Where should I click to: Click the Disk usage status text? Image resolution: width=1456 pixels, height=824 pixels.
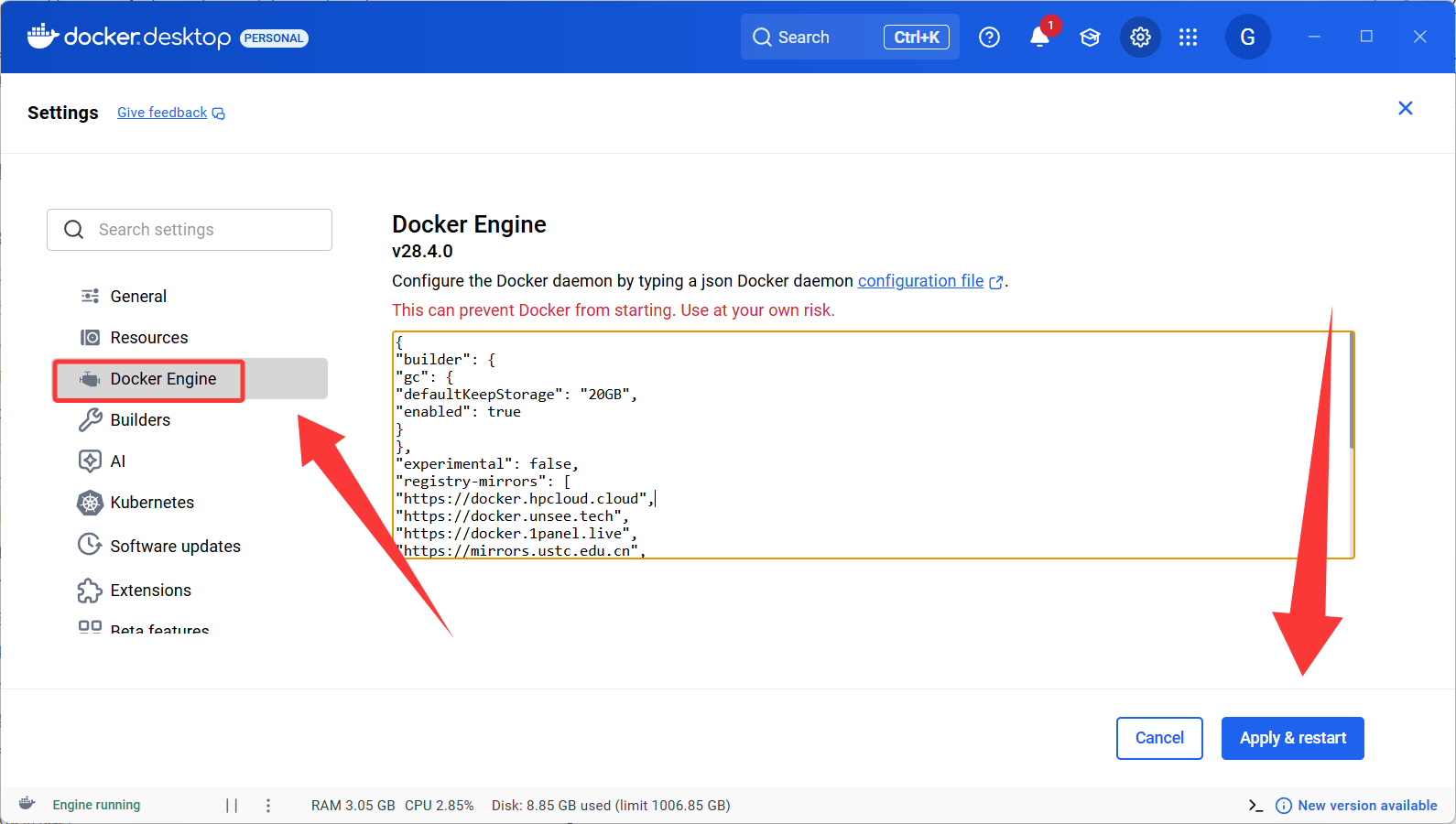click(611, 806)
